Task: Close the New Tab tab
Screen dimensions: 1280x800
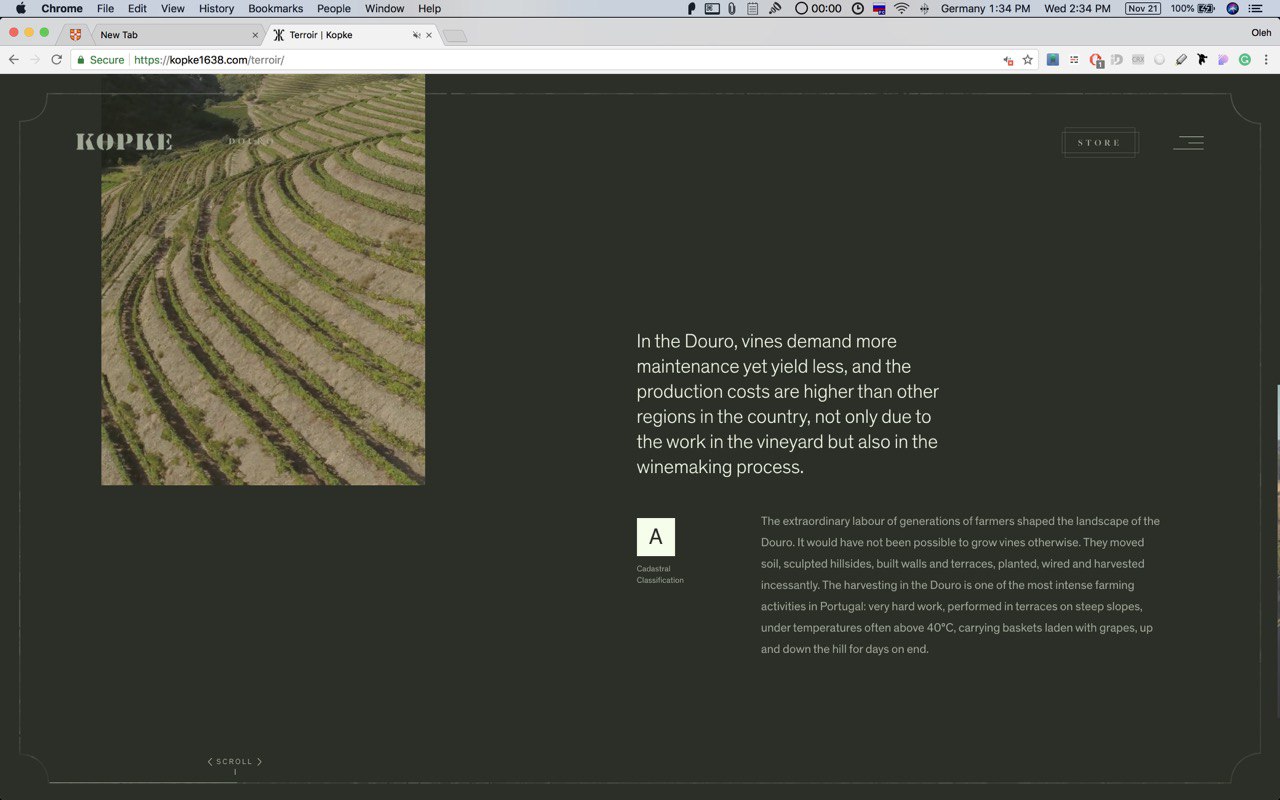Action: (x=254, y=35)
